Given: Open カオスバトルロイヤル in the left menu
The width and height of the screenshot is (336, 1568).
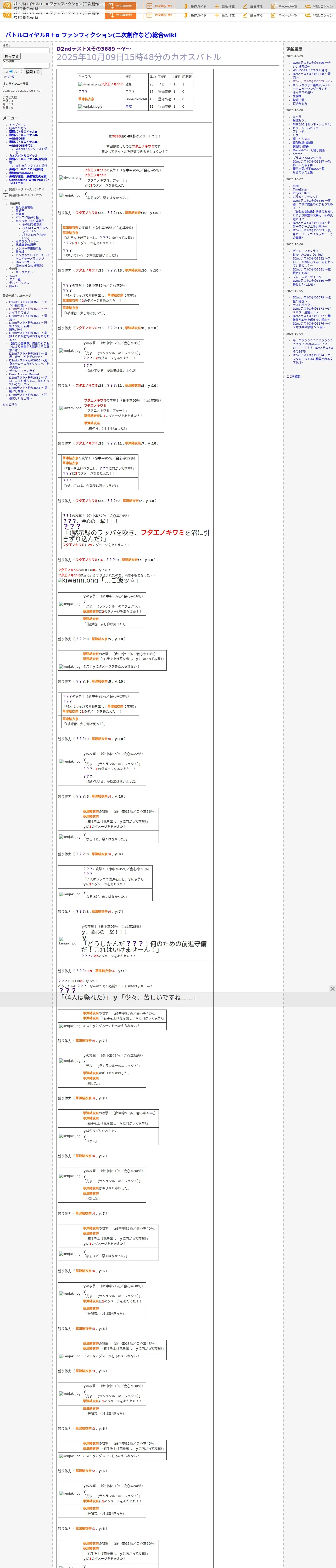Looking at the screenshot, I should (x=23, y=156).
